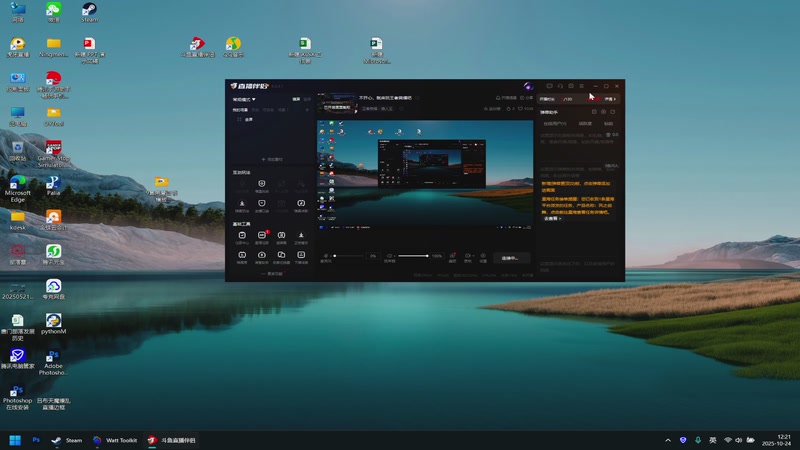Open the Palia desktop shortcut
The image size is (800, 450).
tap(54, 186)
